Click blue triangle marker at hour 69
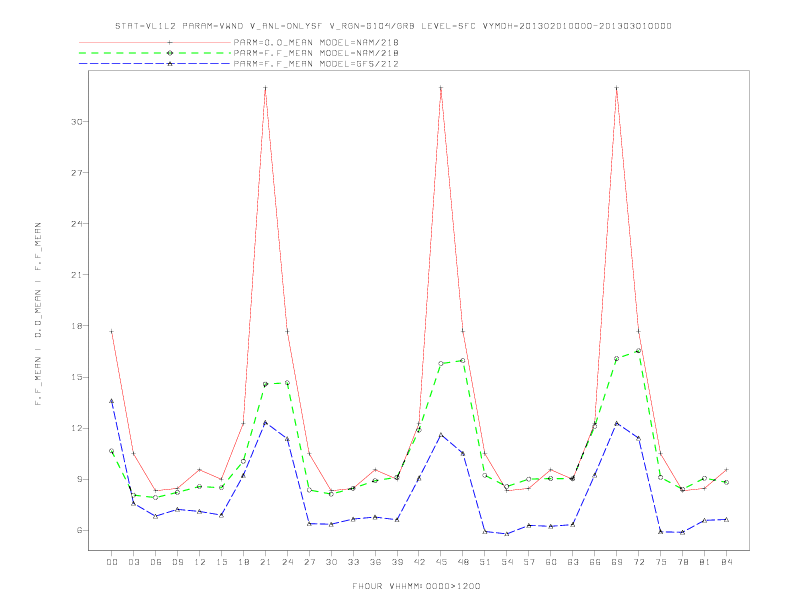The image size is (792, 612). tap(617, 423)
